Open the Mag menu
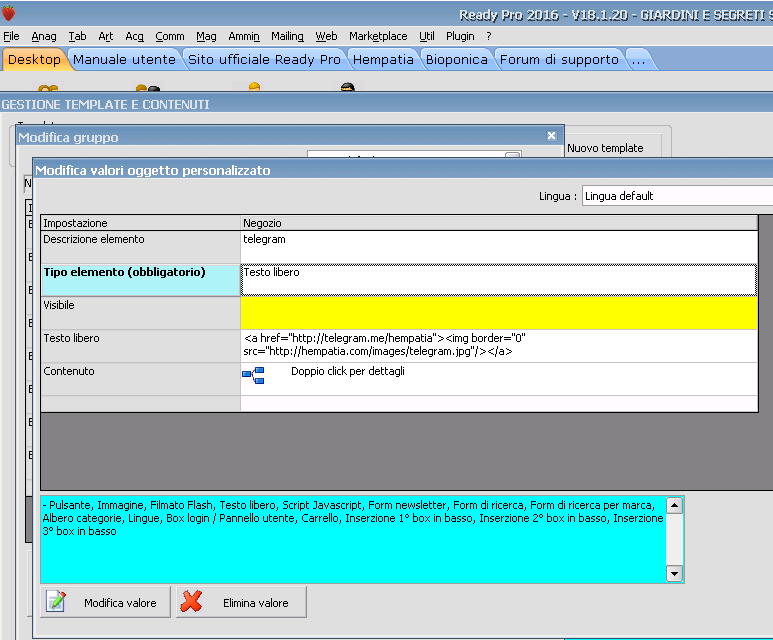The image size is (773, 640). point(206,36)
